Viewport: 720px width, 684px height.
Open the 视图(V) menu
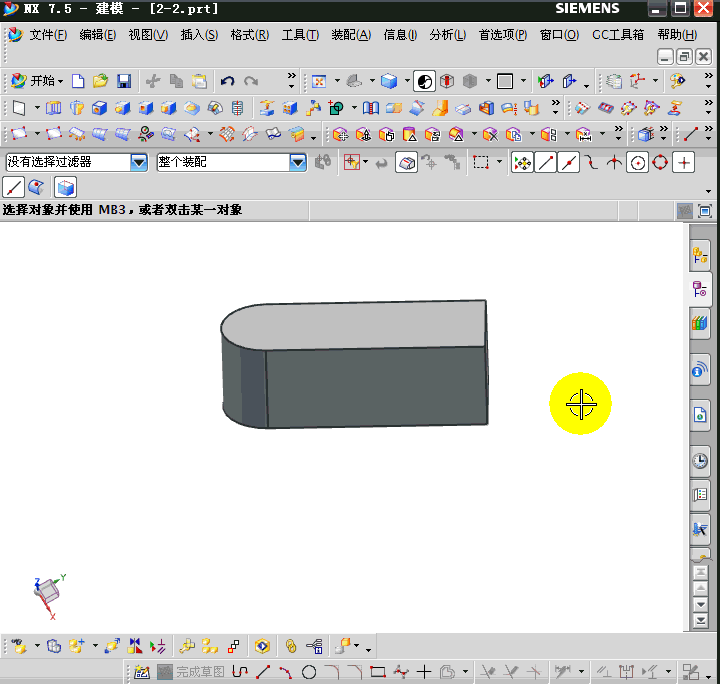pyautogui.click(x=148, y=35)
